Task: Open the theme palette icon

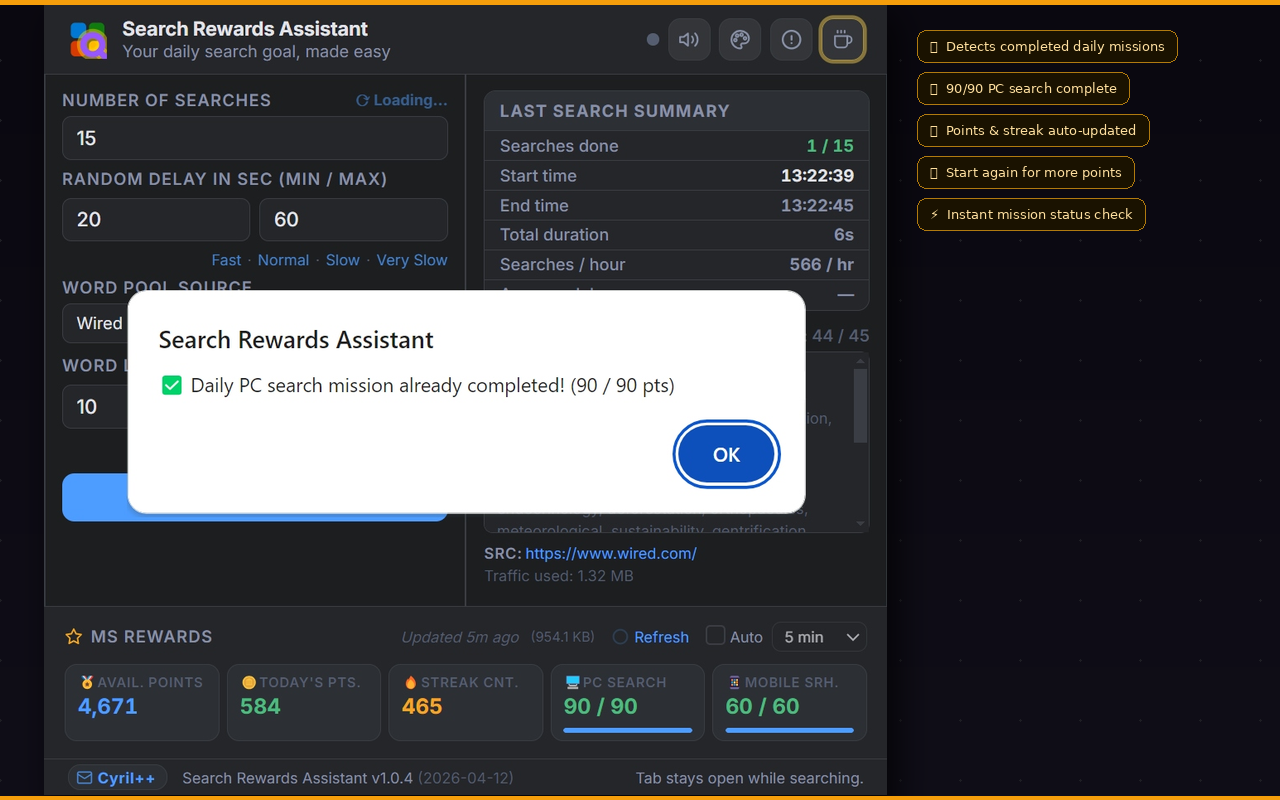Action: coord(740,40)
